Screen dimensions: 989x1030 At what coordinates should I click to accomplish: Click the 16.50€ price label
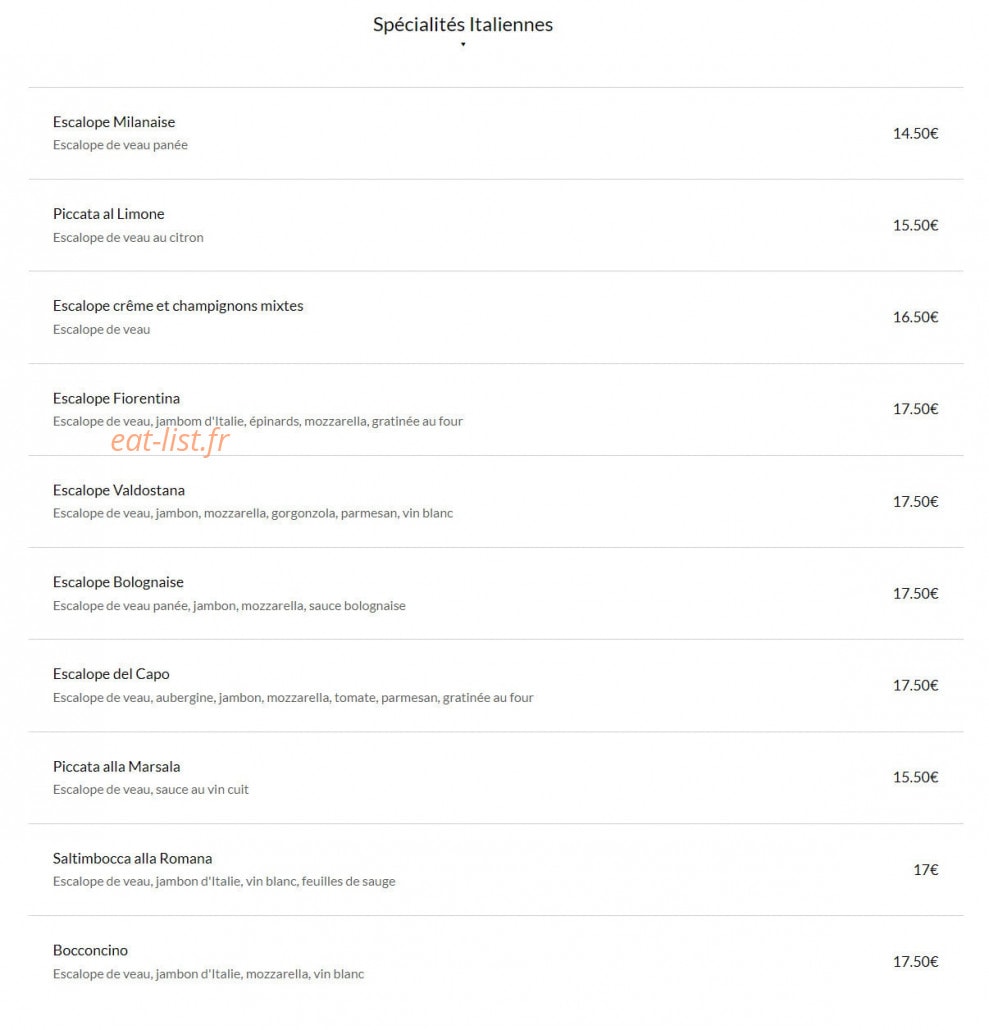pos(915,317)
